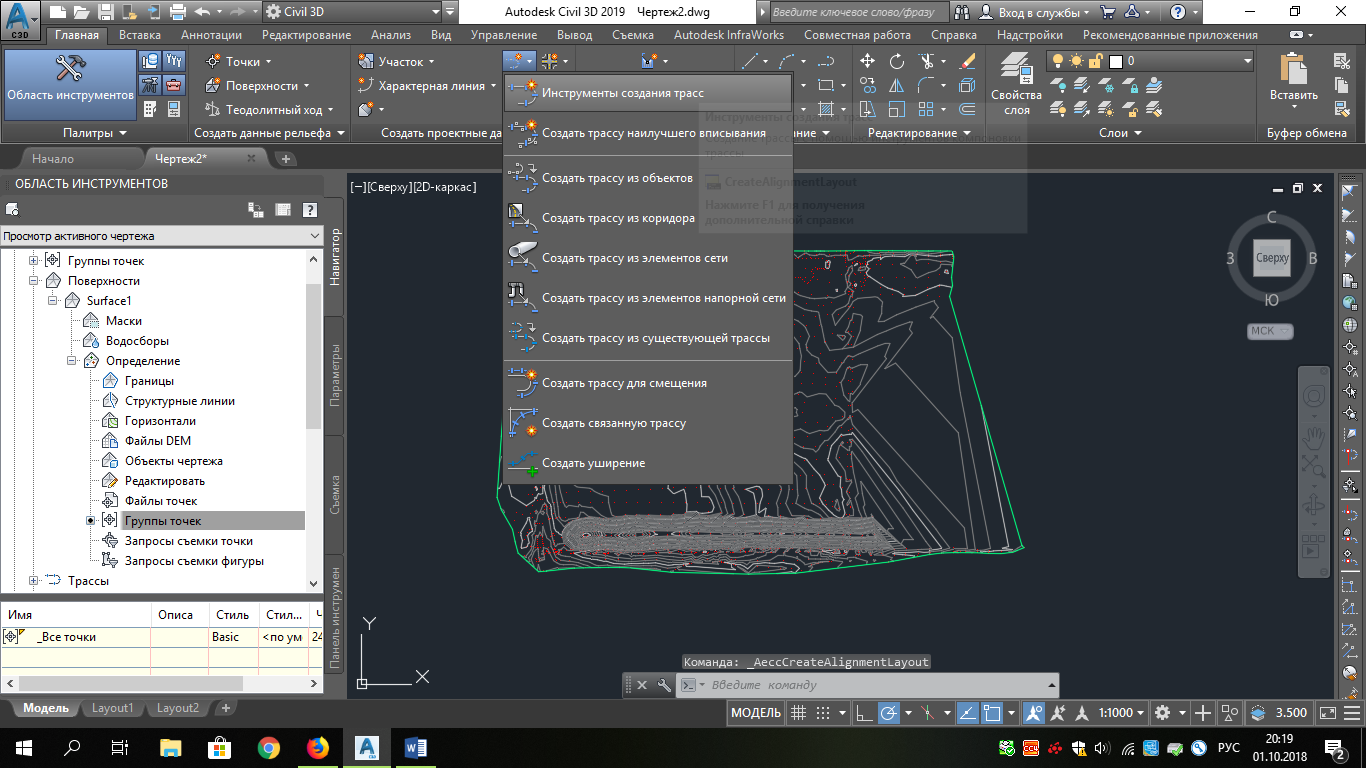Click the white layer color swatch

(x=1116, y=61)
